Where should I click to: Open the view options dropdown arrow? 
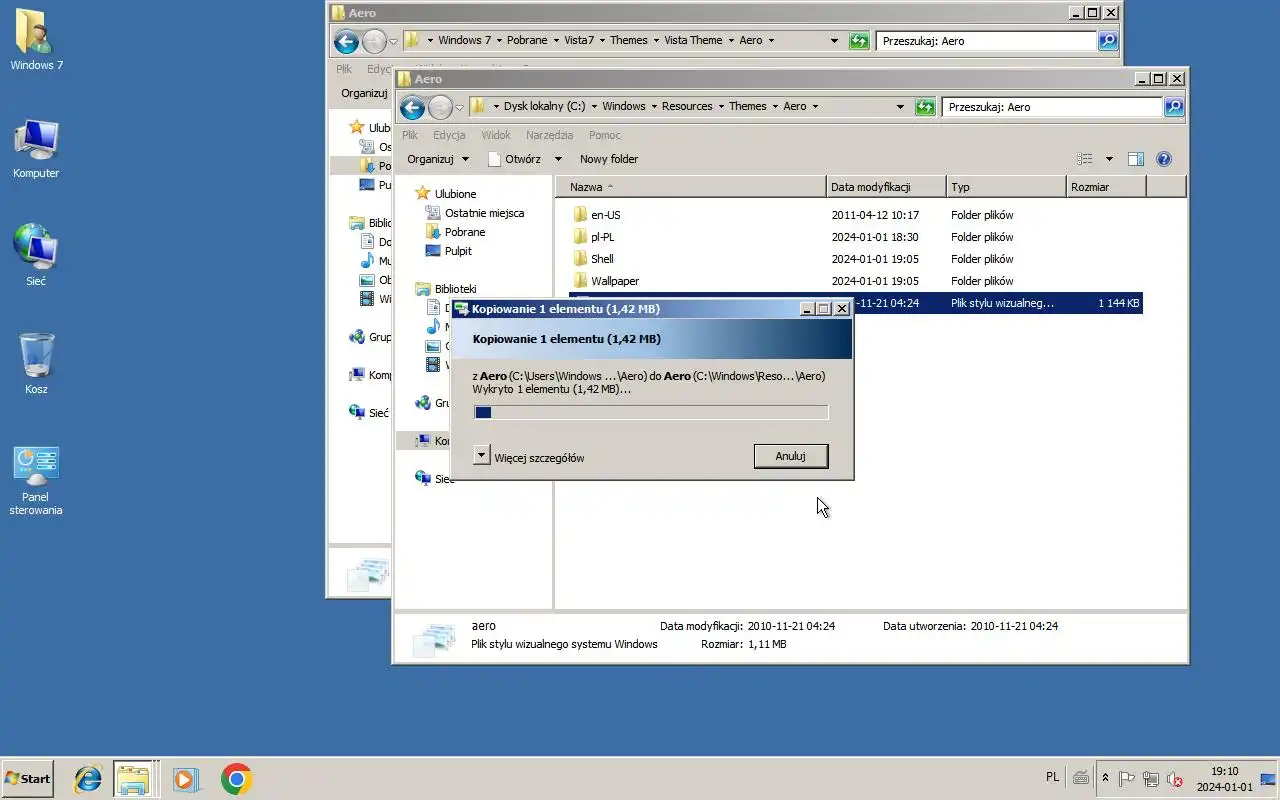click(1109, 159)
